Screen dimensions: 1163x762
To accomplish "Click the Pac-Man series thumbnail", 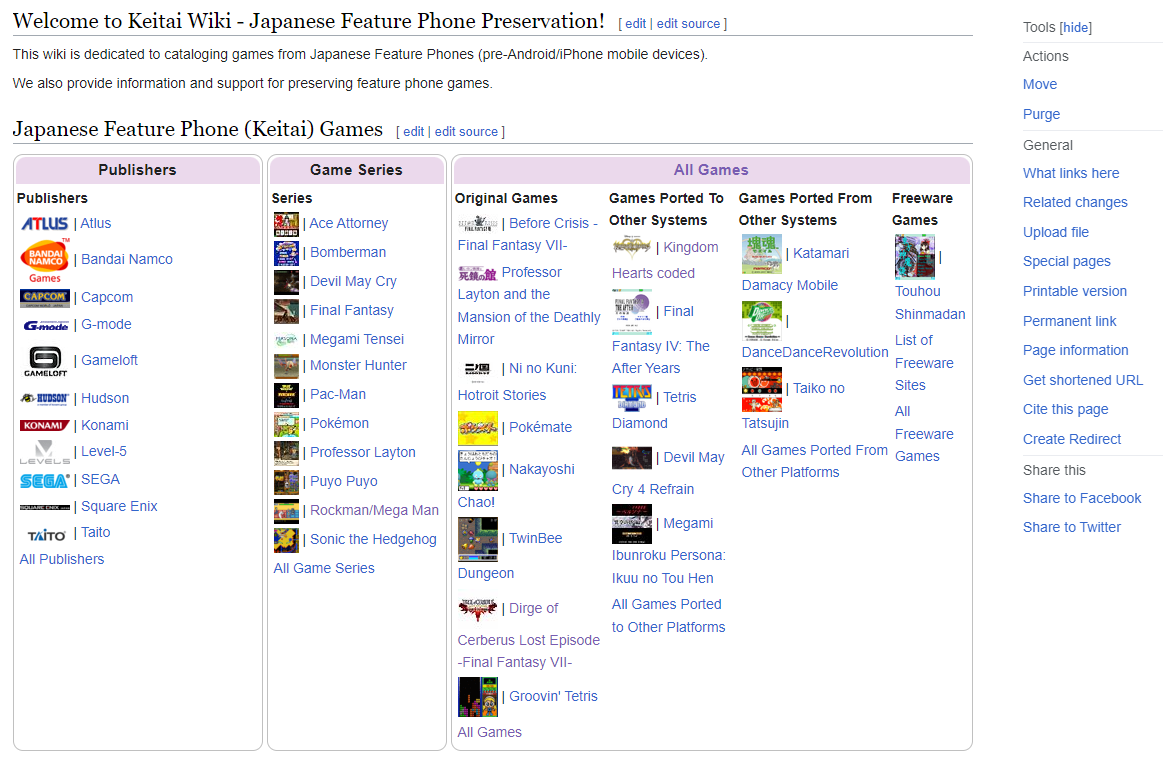I will [286, 395].
